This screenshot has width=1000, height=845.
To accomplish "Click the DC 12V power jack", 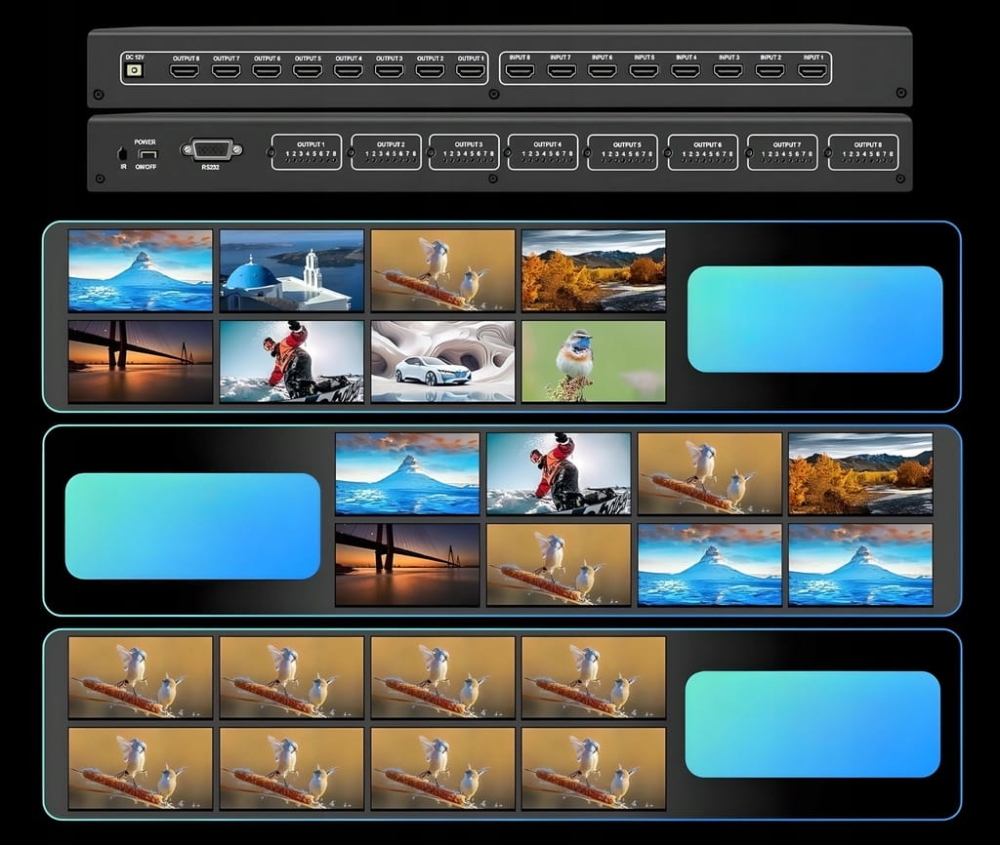I will [132, 71].
